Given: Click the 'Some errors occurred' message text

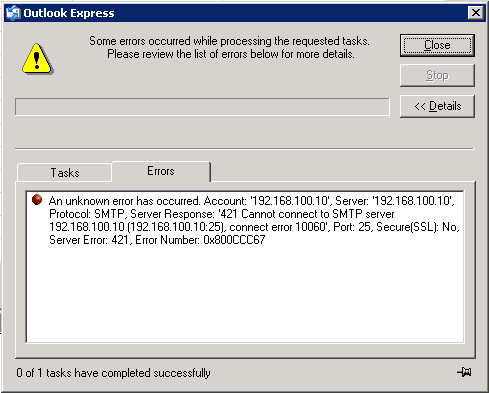Looking at the screenshot, I should (230, 47).
